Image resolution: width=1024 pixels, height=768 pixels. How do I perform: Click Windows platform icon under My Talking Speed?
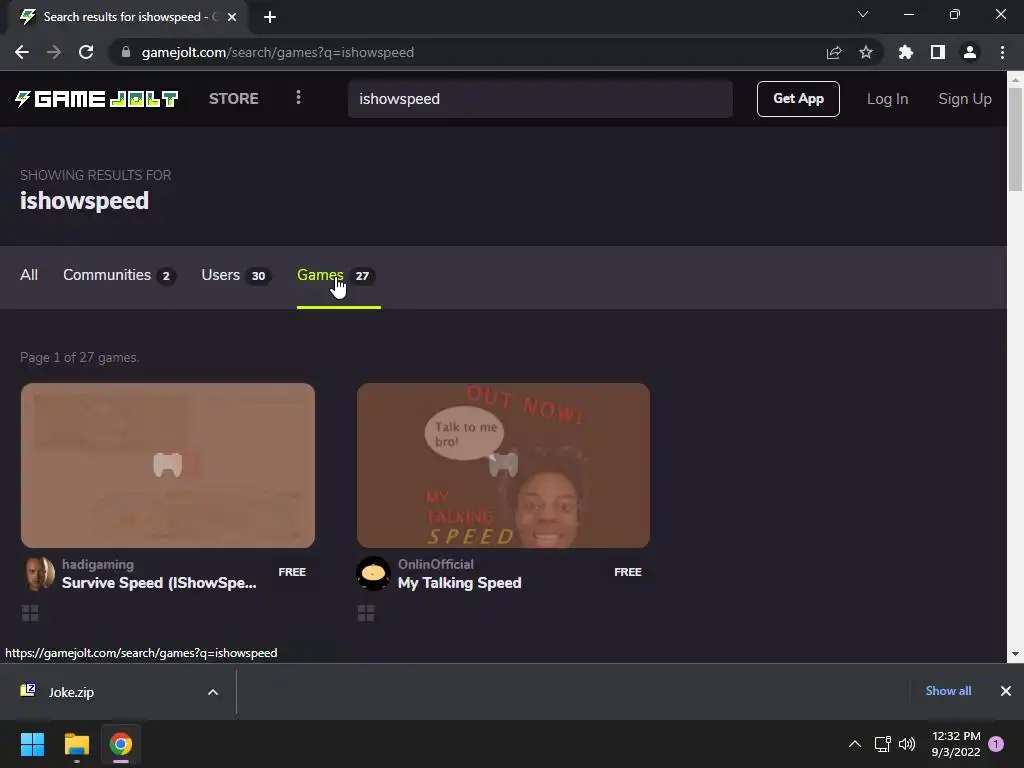coord(366,613)
